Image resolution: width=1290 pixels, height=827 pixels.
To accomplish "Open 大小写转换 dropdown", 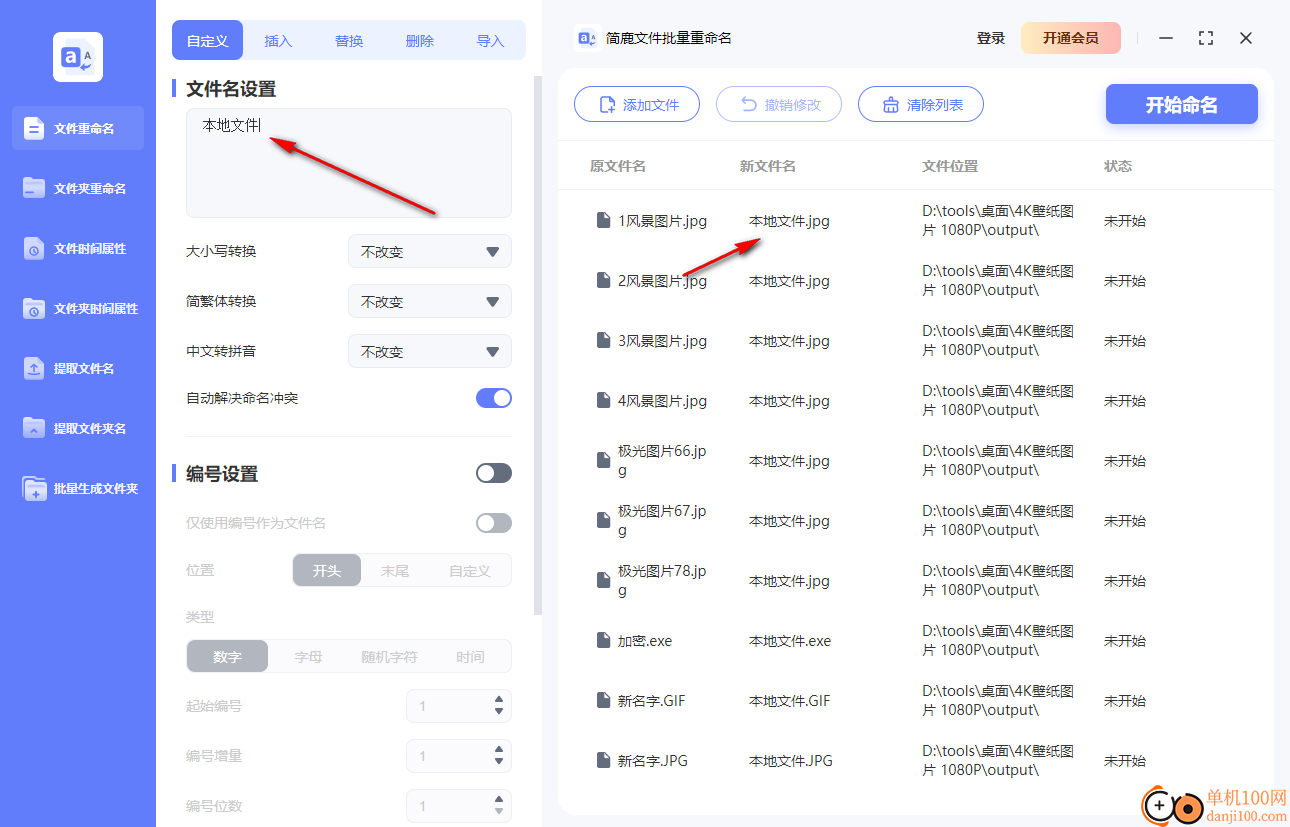I will point(430,251).
